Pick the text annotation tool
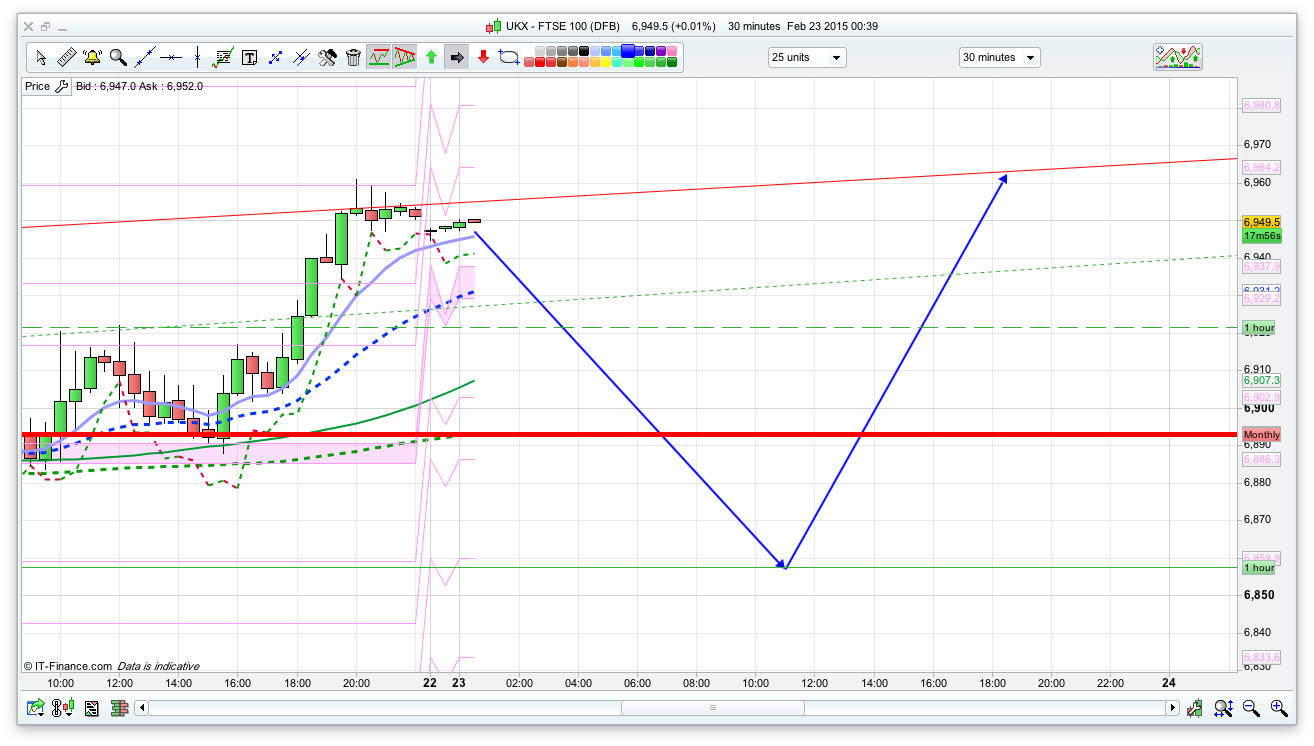Screen dimensions: 1314x746 tap(249, 57)
